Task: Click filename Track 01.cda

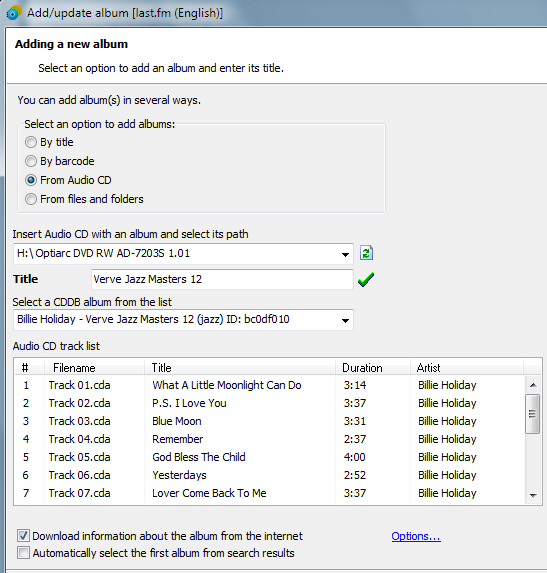Action: pyautogui.click(x=80, y=385)
